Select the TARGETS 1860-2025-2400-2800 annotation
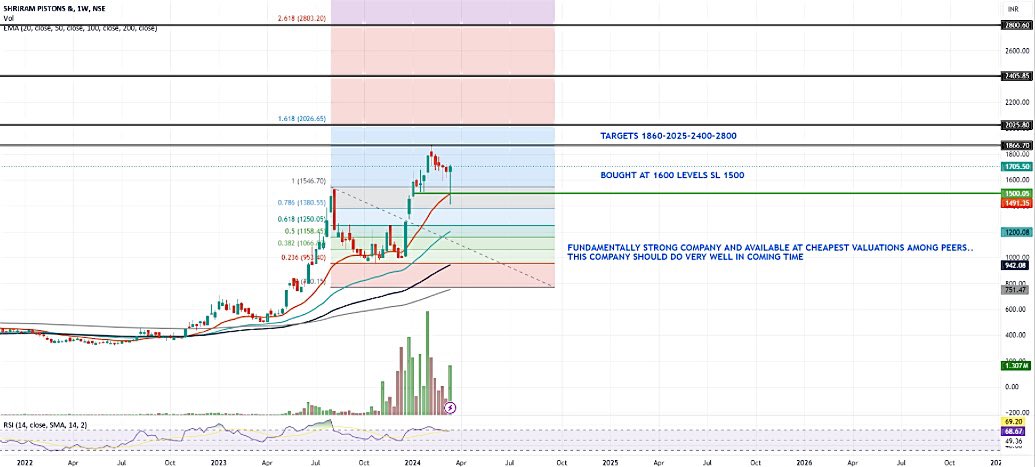1035x467 pixels. tap(668, 136)
